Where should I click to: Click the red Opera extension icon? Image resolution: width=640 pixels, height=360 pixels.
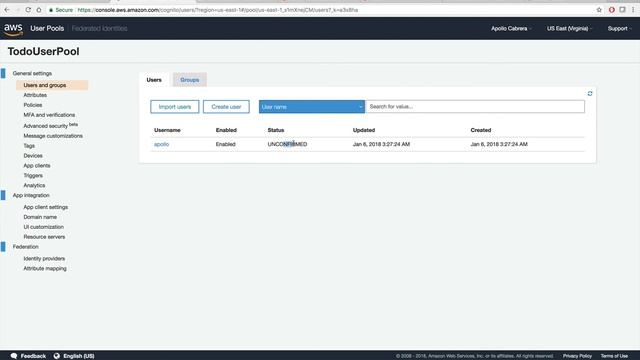tap(611, 10)
